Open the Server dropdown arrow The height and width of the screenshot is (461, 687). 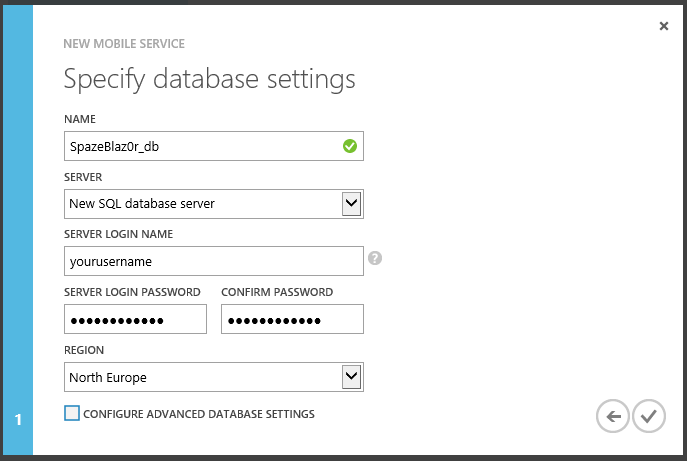tap(351, 204)
